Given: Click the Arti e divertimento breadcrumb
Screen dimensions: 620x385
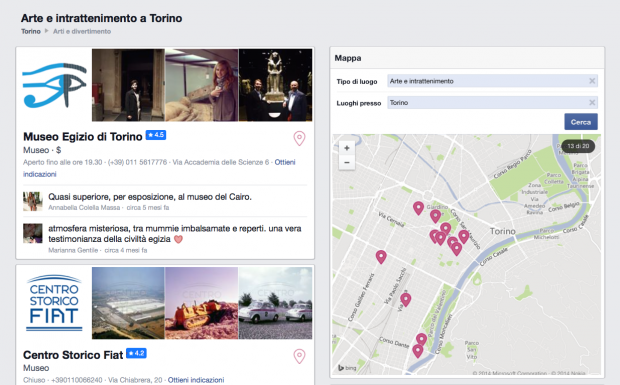Looking at the screenshot, I should 82,31.
